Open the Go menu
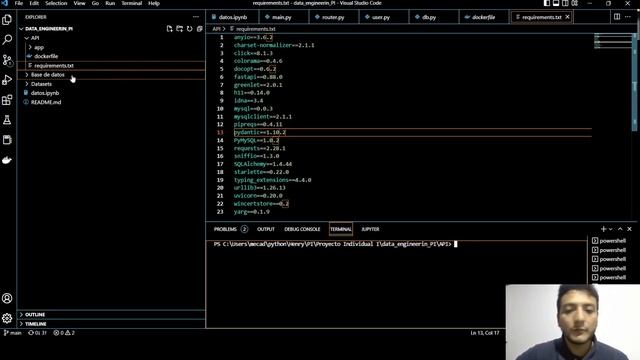Screen dimensions: 640x360 (95, 3)
